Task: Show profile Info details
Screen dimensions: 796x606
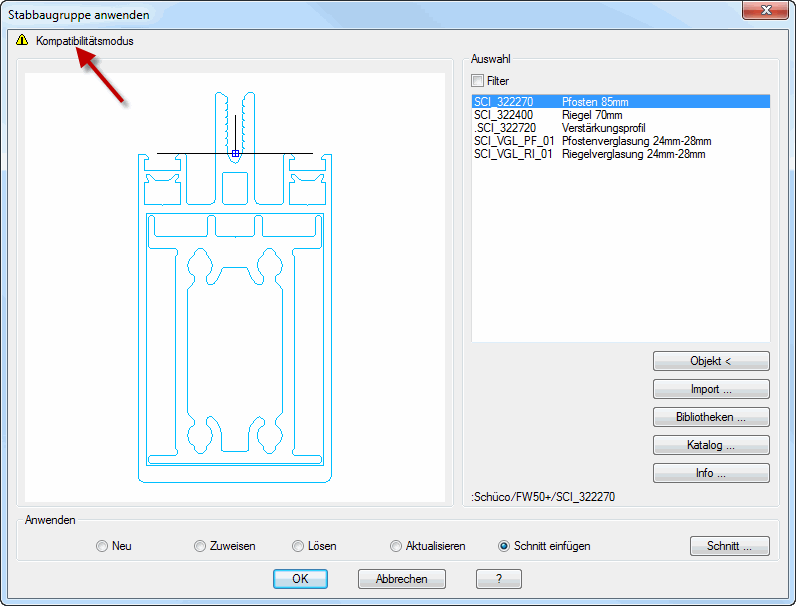Action: [711, 473]
